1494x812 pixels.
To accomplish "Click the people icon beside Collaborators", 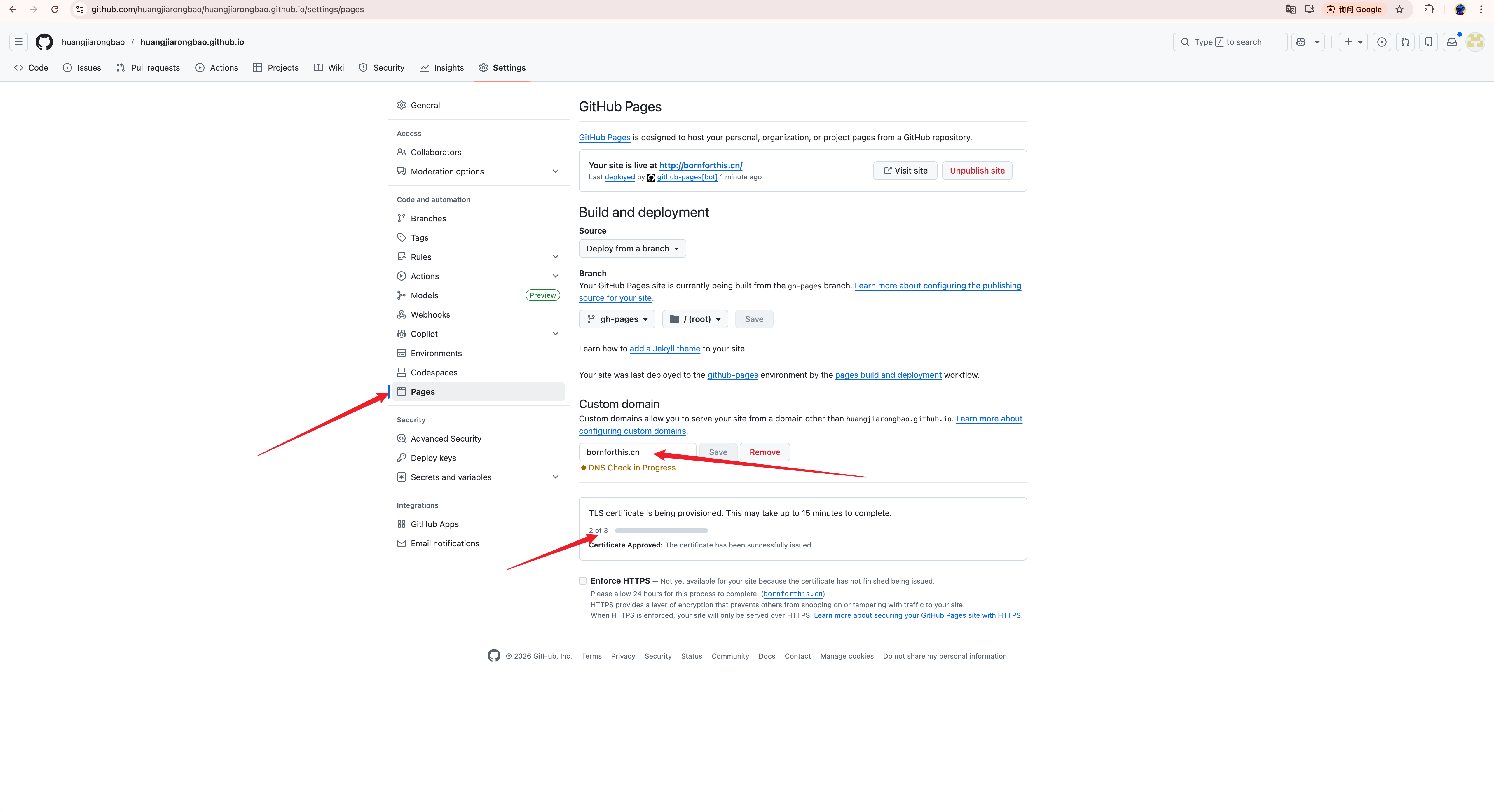I will 401,152.
